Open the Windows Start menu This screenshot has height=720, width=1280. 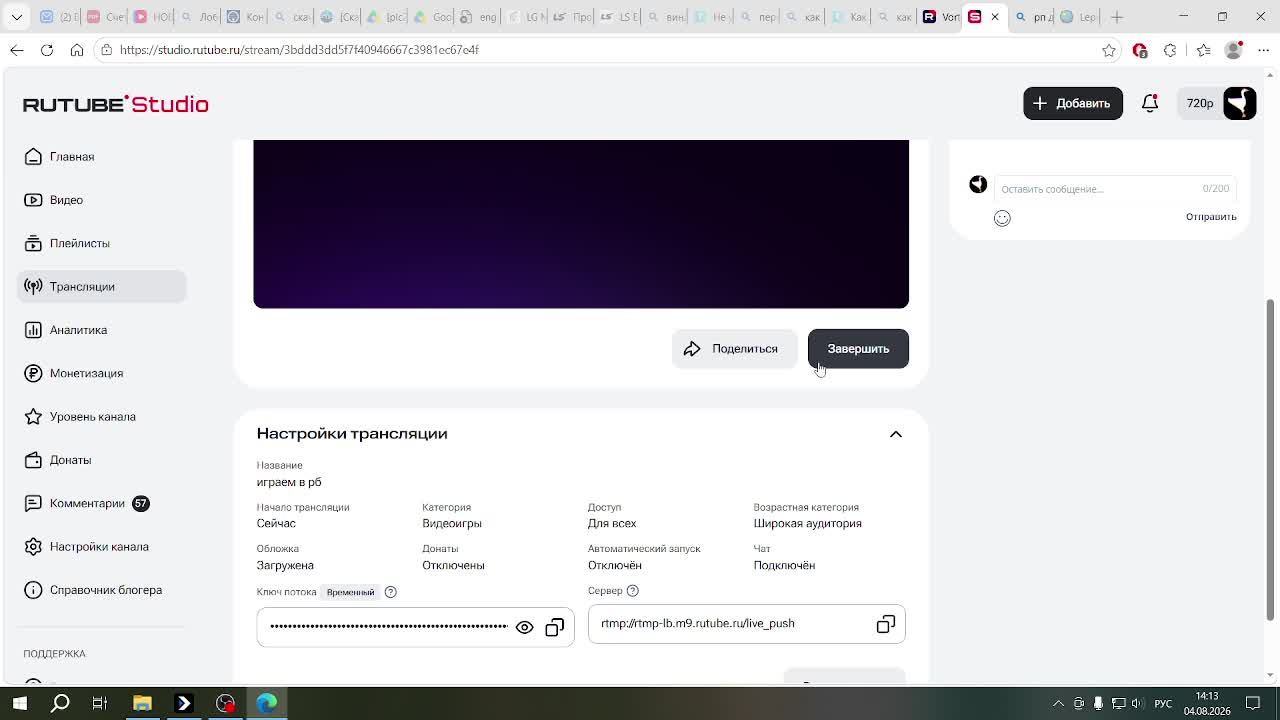click(19, 703)
